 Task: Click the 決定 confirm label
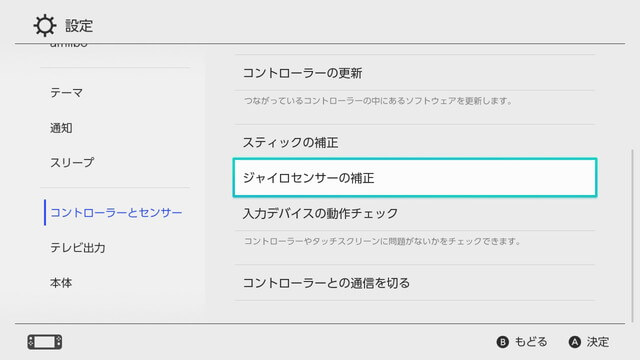tap(598, 342)
